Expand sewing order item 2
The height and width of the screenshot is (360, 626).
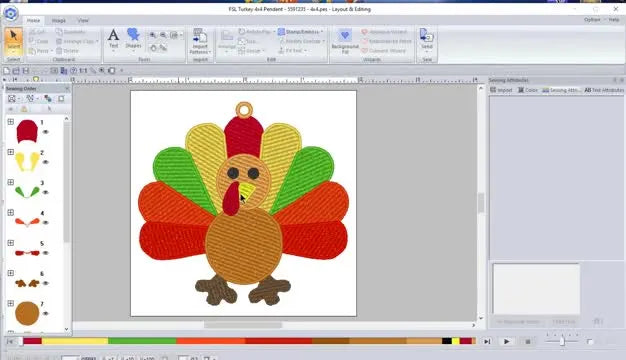(11, 152)
